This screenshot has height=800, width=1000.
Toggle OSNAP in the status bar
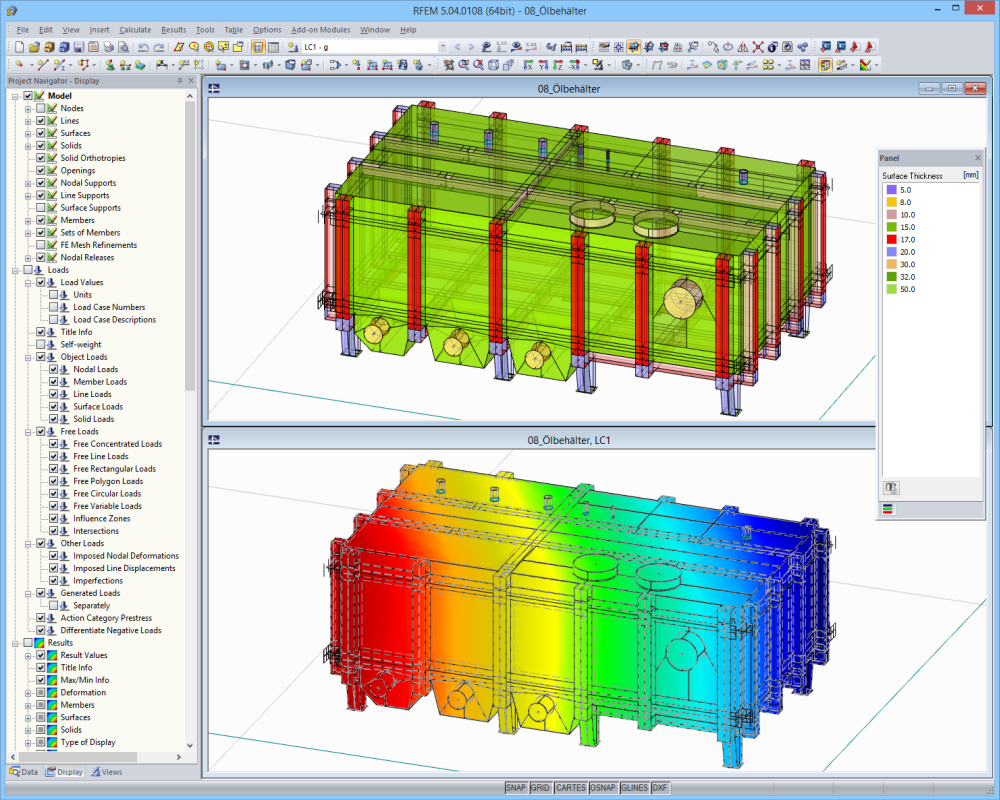click(602, 788)
